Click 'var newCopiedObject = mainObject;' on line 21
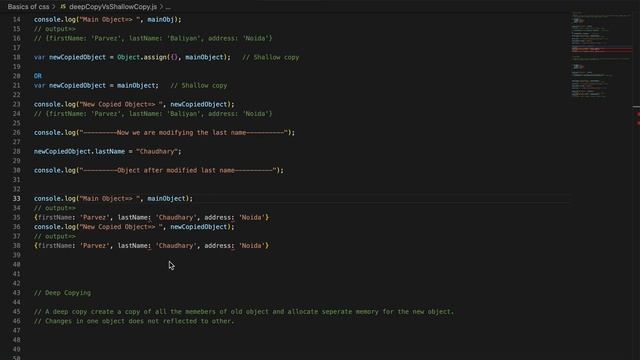The width and height of the screenshot is (640, 360). point(96,85)
